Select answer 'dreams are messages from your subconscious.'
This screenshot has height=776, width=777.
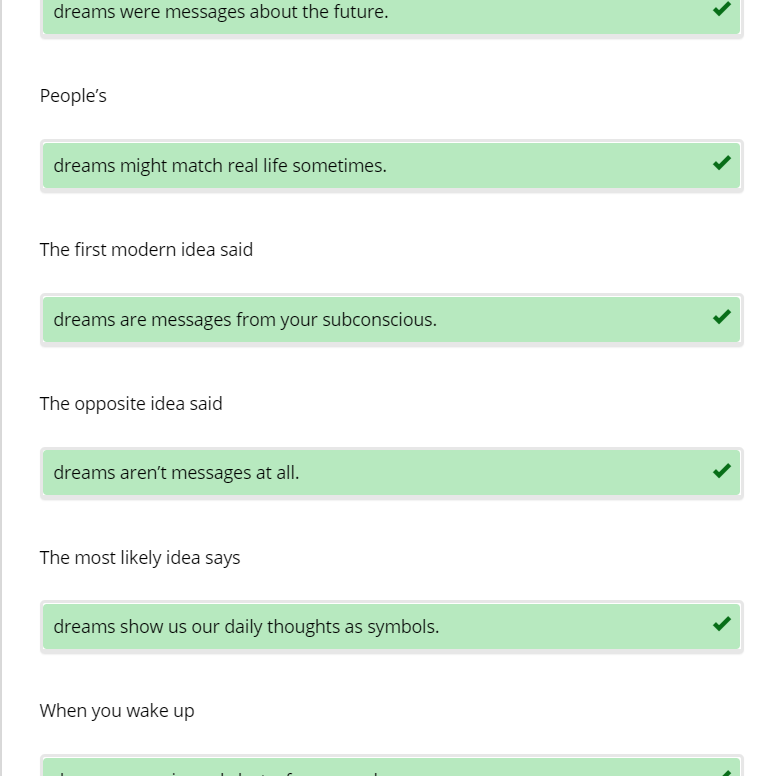click(x=245, y=320)
